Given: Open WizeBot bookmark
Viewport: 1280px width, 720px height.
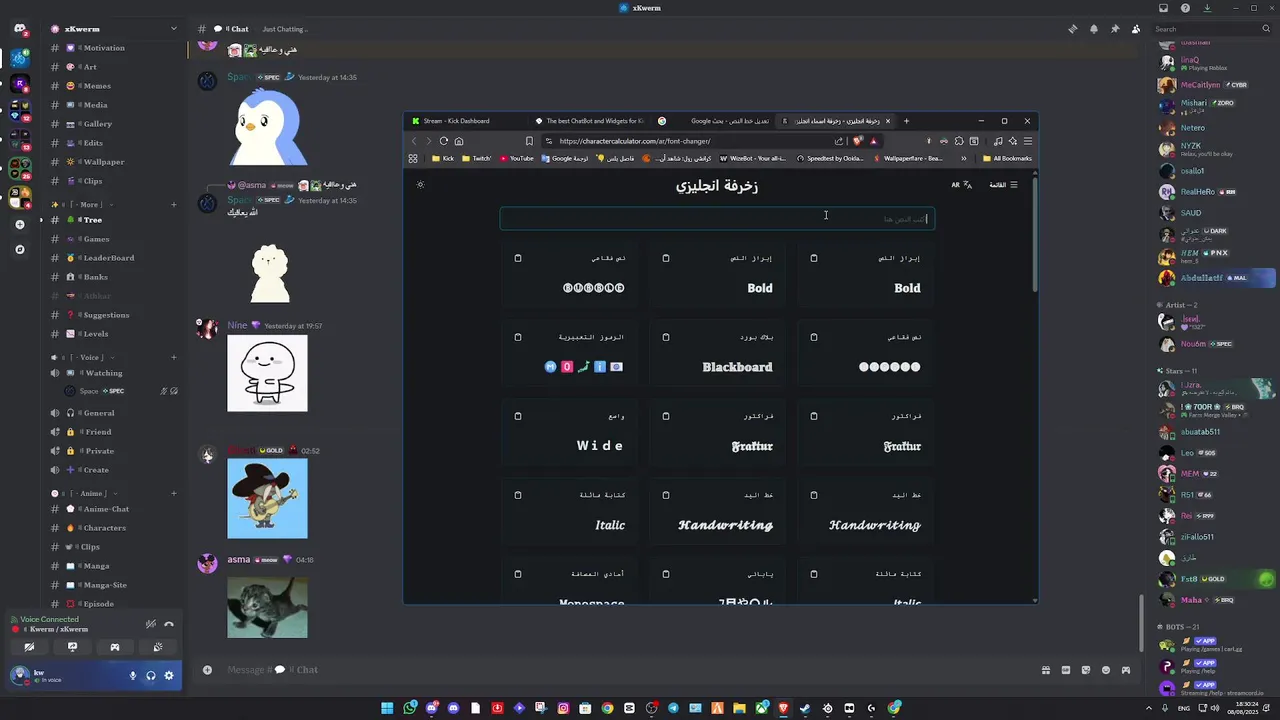Looking at the screenshot, I should [x=753, y=158].
